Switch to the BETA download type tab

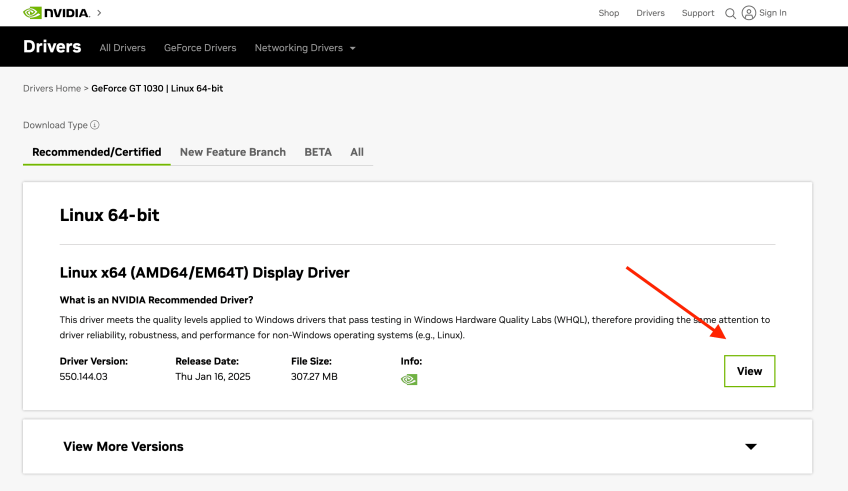click(318, 152)
